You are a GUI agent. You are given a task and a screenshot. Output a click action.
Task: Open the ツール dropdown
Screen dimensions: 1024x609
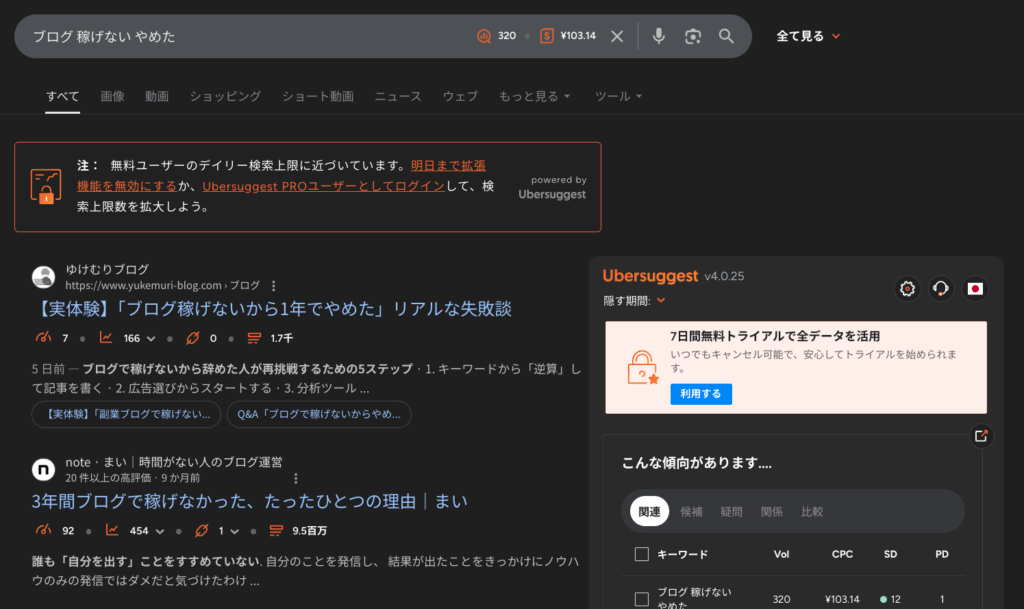point(618,96)
